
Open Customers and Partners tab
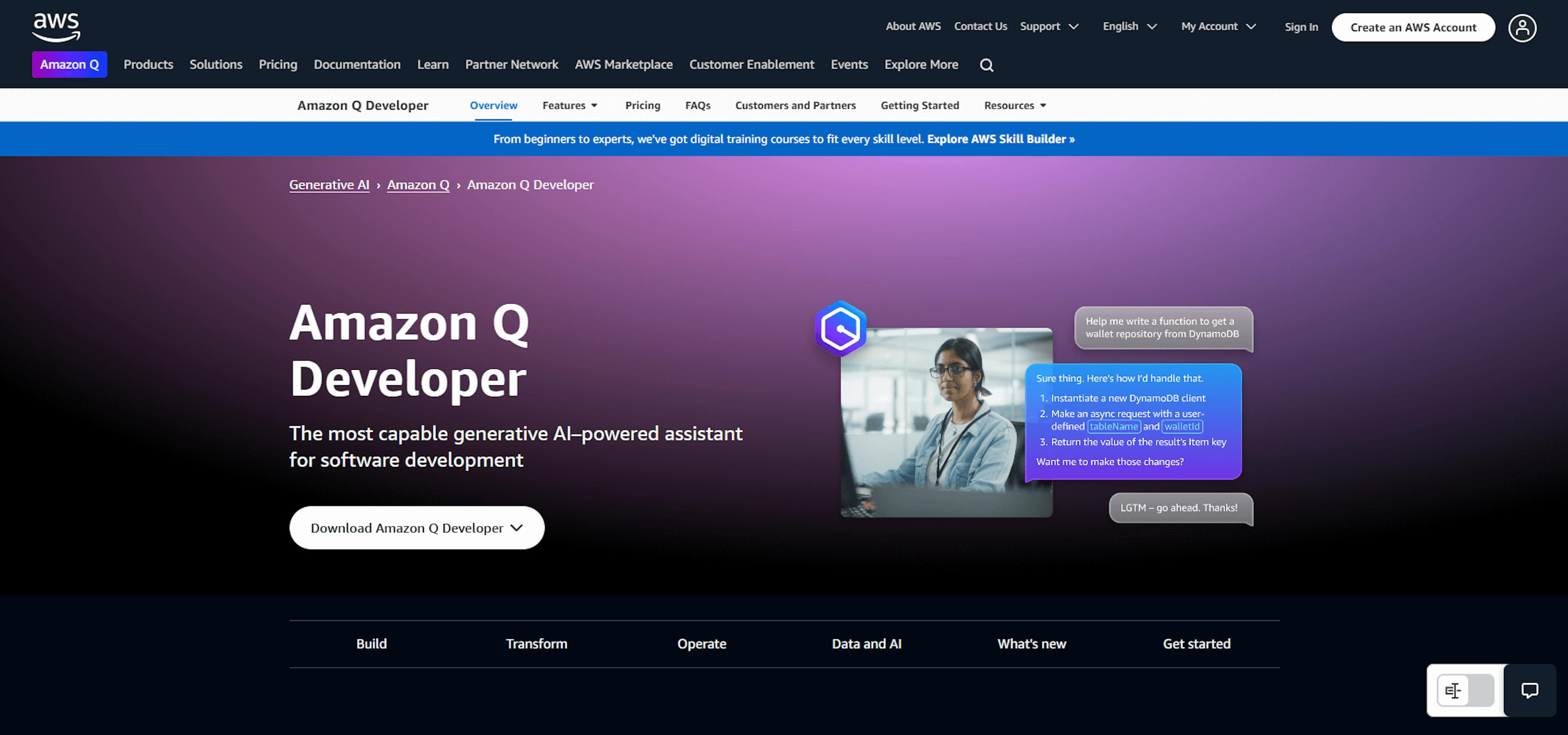[x=795, y=105]
